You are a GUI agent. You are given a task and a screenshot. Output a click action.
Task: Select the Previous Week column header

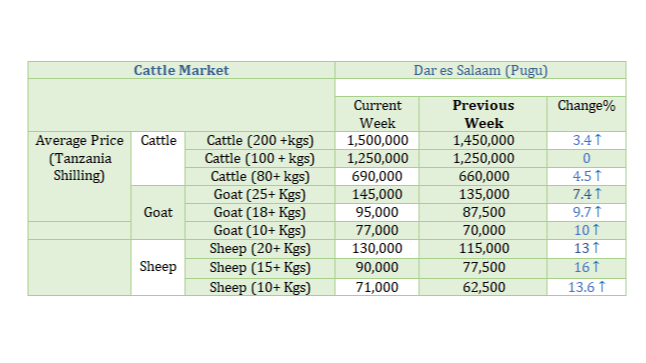point(483,114)
